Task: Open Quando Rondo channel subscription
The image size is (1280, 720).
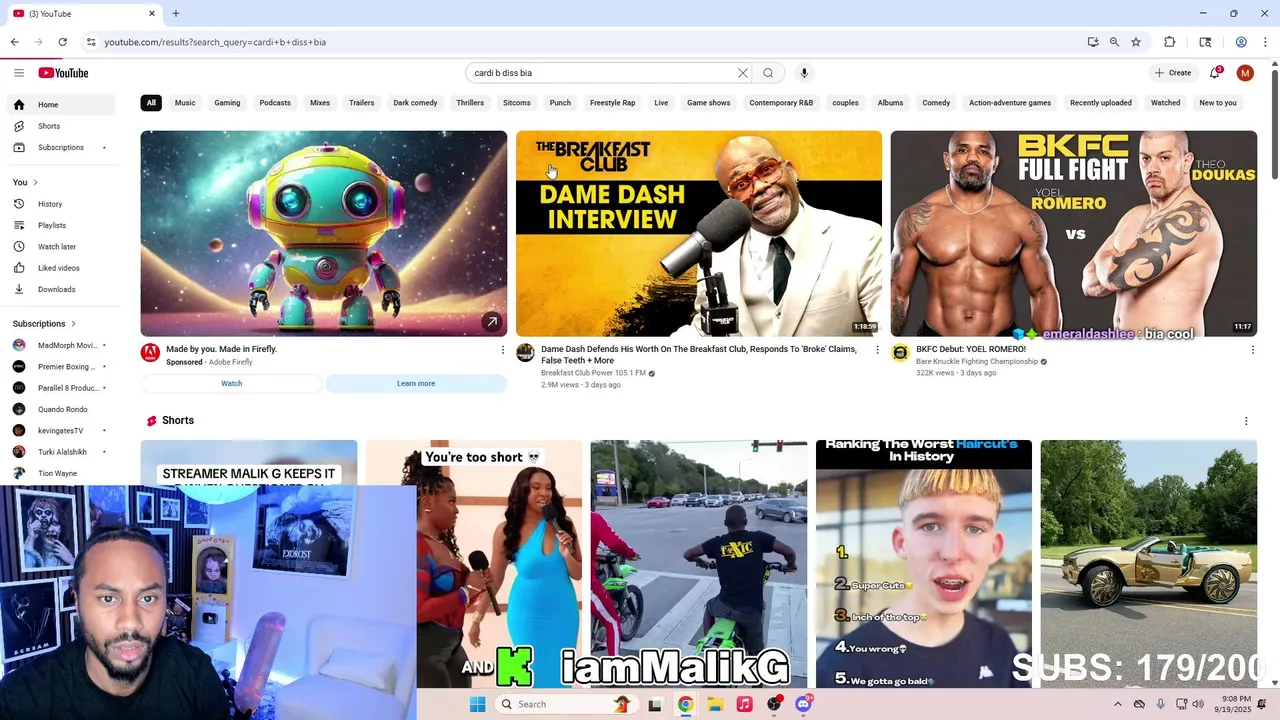Action: click(x=60, y=409)
